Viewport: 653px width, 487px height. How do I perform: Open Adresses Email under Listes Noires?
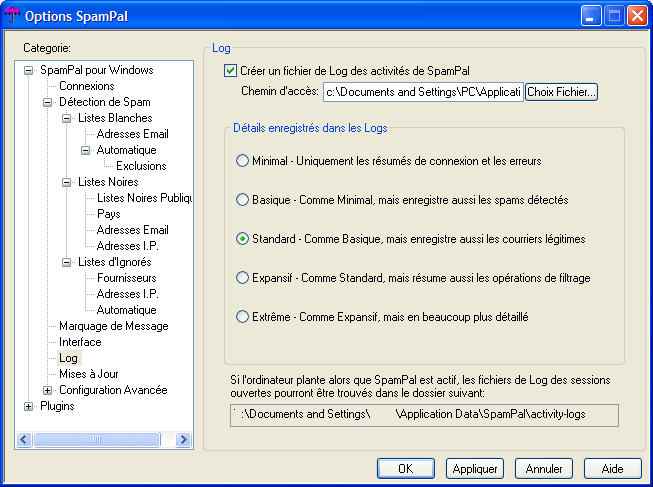132,230
